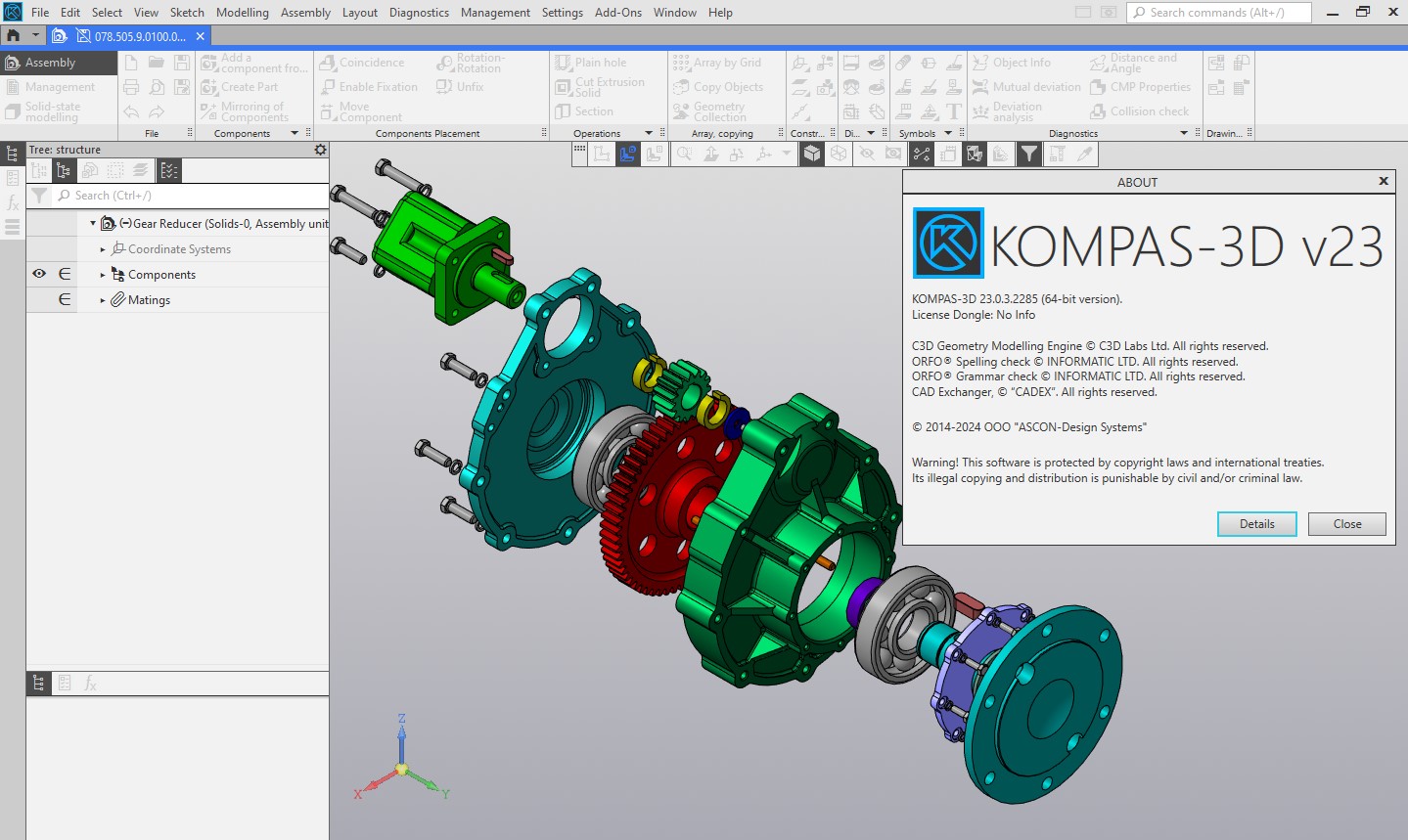1408x840 pixels.
Task: Run Deviation analysis tool
Action: point(1007,111)
